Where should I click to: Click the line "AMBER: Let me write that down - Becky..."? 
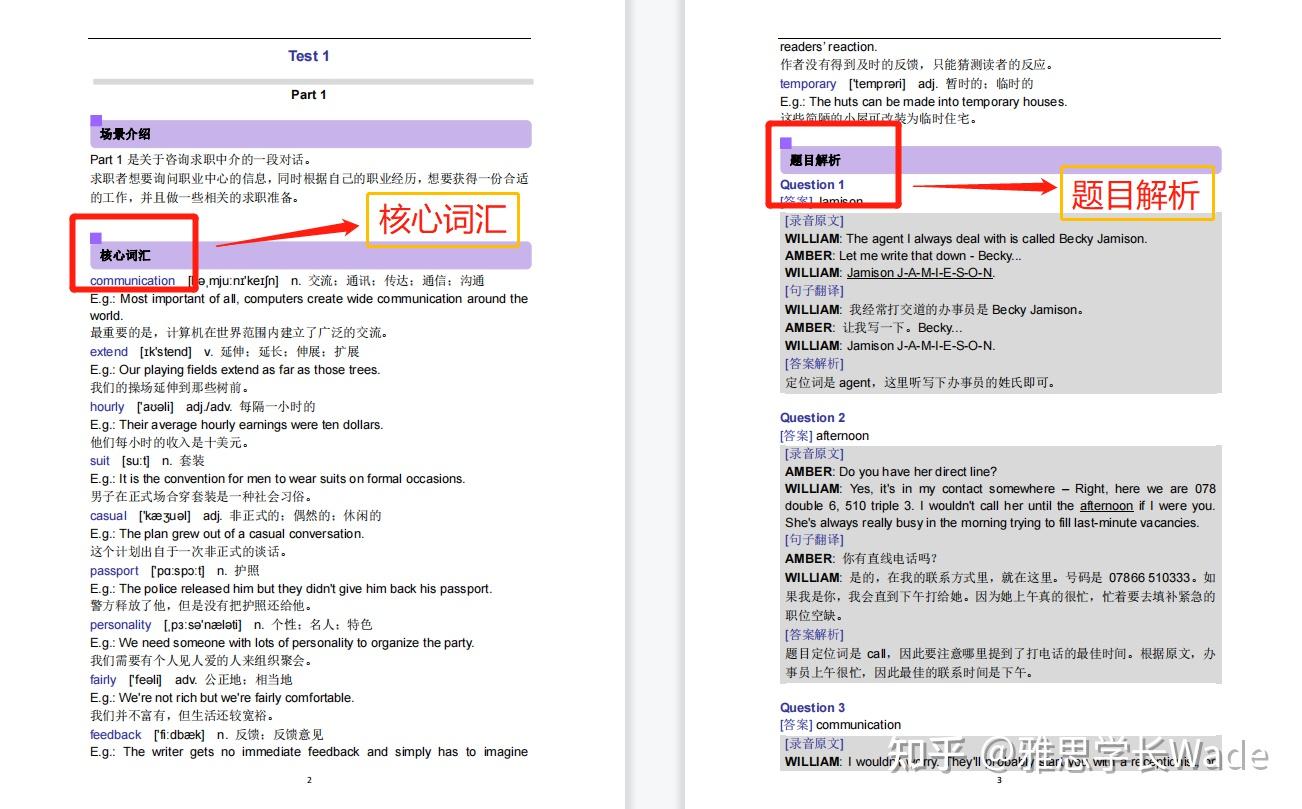(903, 256)
